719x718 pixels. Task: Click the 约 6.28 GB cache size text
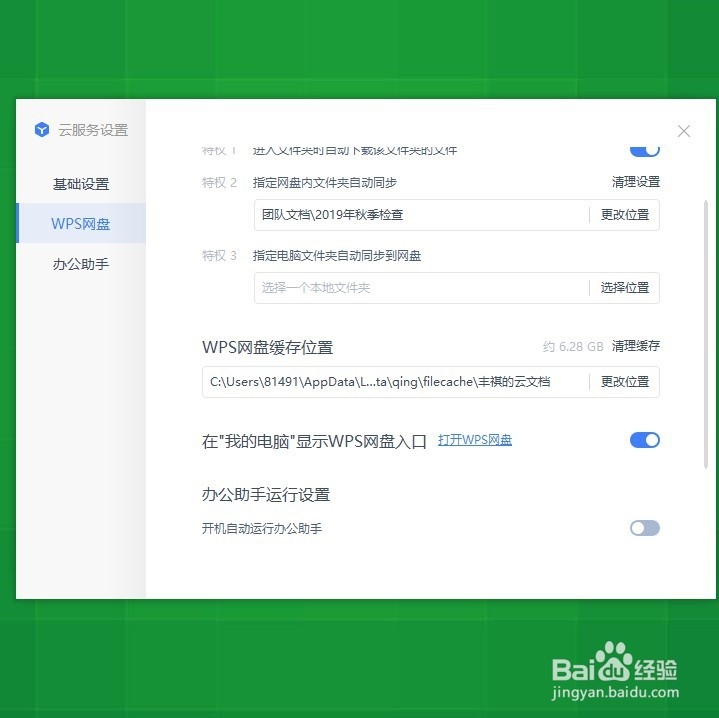573,346
